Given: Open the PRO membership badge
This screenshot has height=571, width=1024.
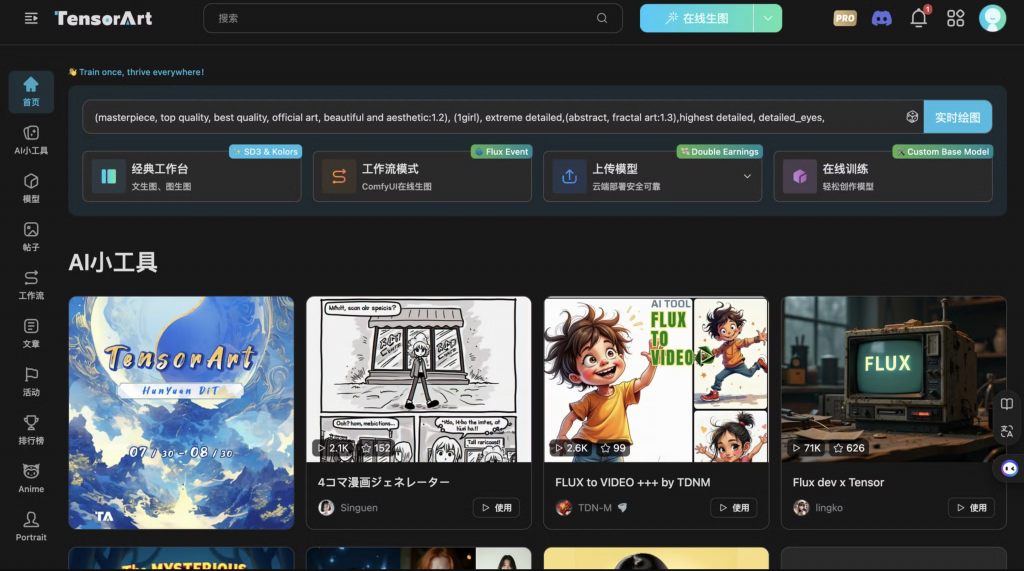Looking at the screenshot, I should click(x=844, y=18).
